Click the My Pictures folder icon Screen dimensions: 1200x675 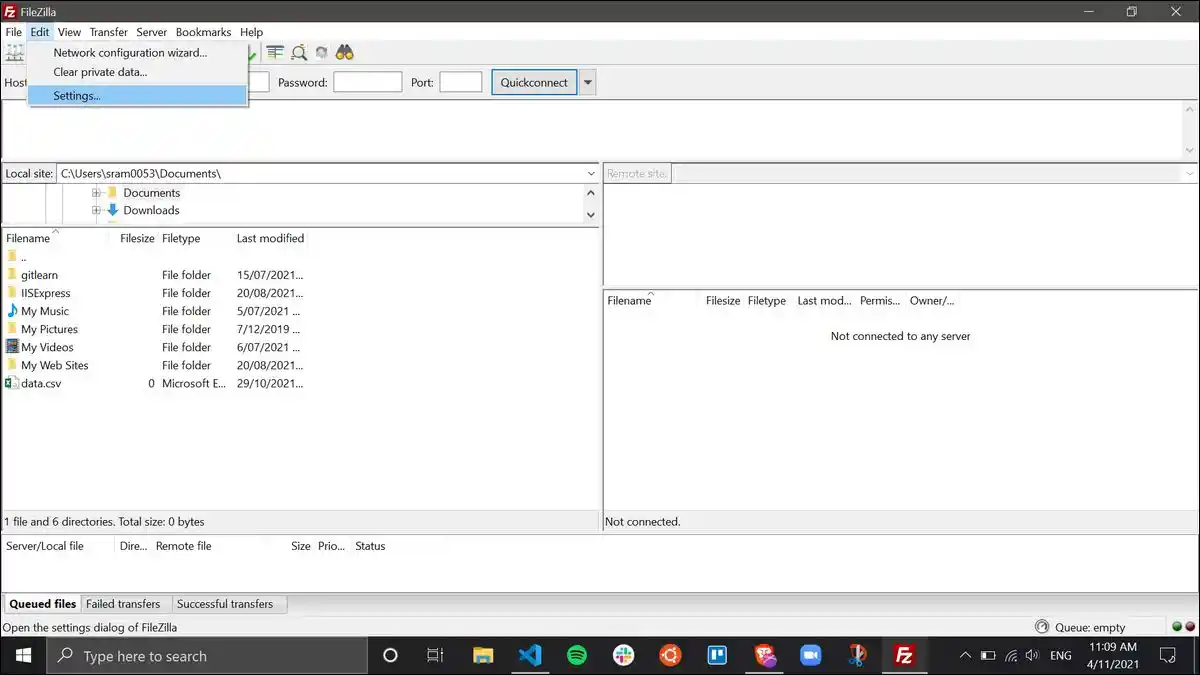[12, 329]
